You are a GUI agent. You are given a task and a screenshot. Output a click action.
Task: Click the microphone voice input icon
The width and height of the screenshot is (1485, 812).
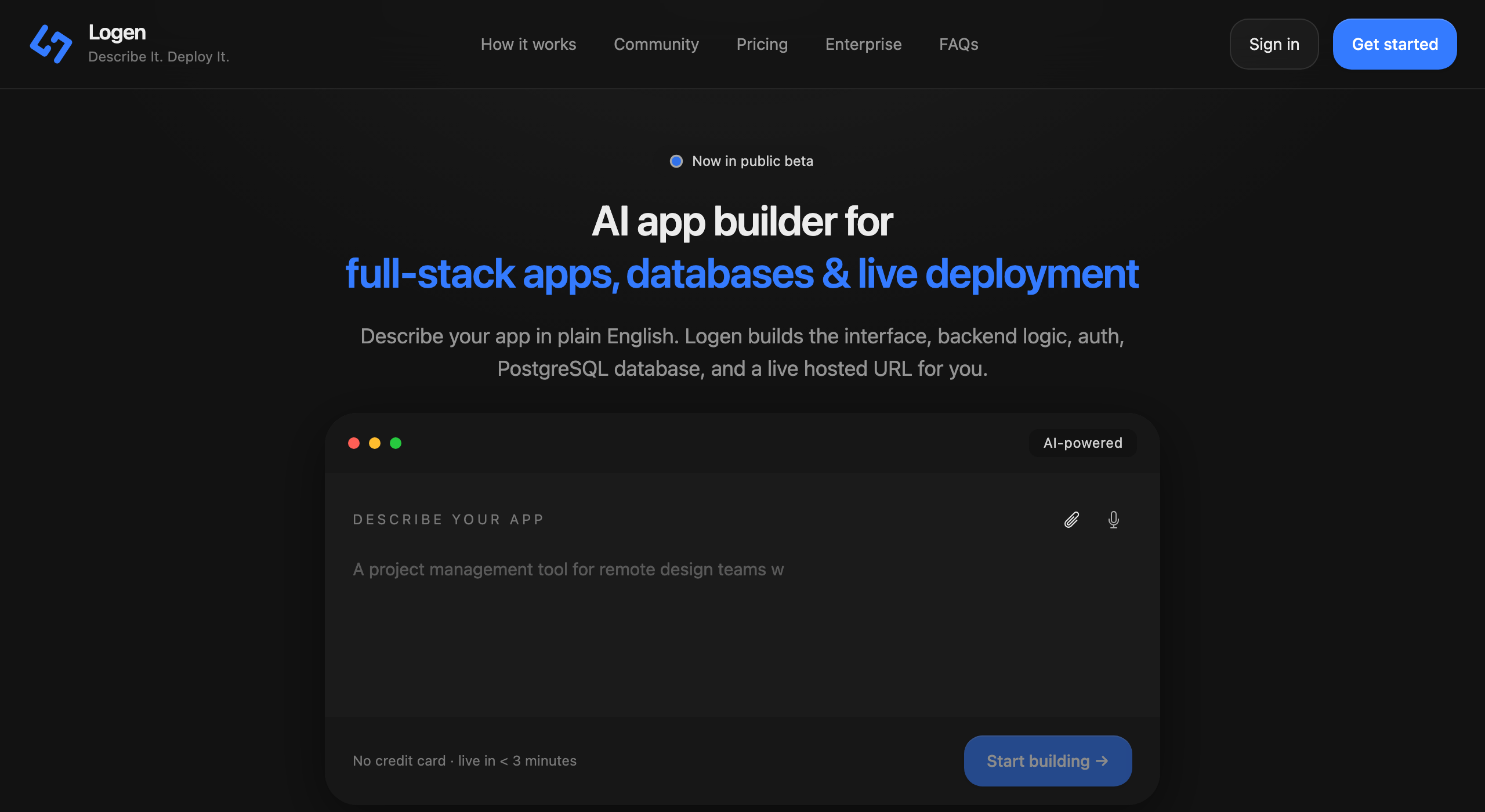pos(1113,520)
